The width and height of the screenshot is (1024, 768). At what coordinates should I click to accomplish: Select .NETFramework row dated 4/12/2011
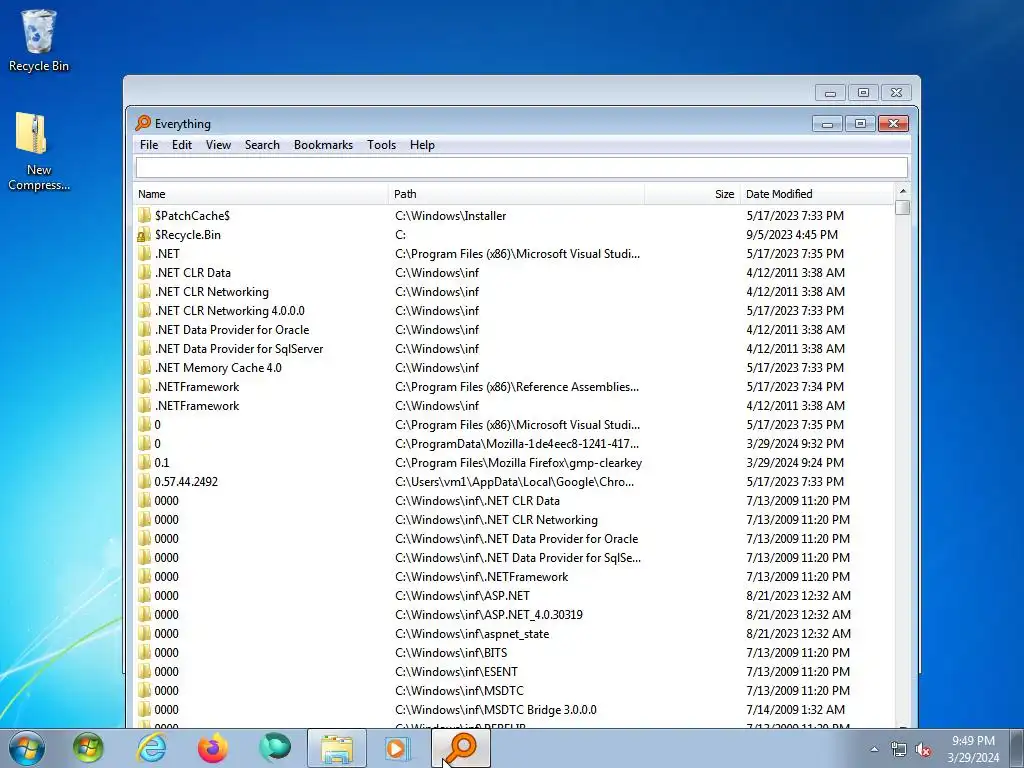click(x=513, y=406)
